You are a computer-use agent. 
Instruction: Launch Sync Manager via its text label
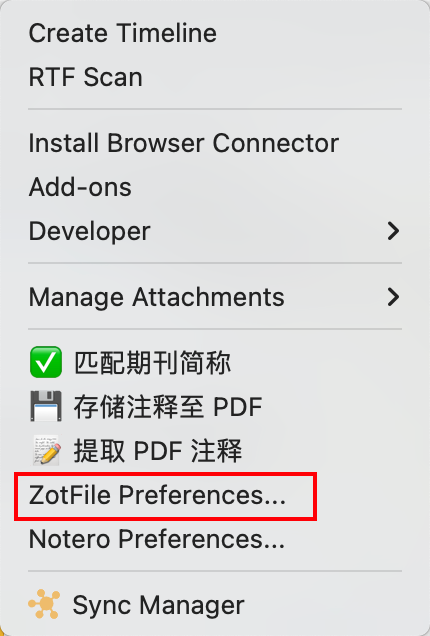pyautogui.click(x=159, y=605)
